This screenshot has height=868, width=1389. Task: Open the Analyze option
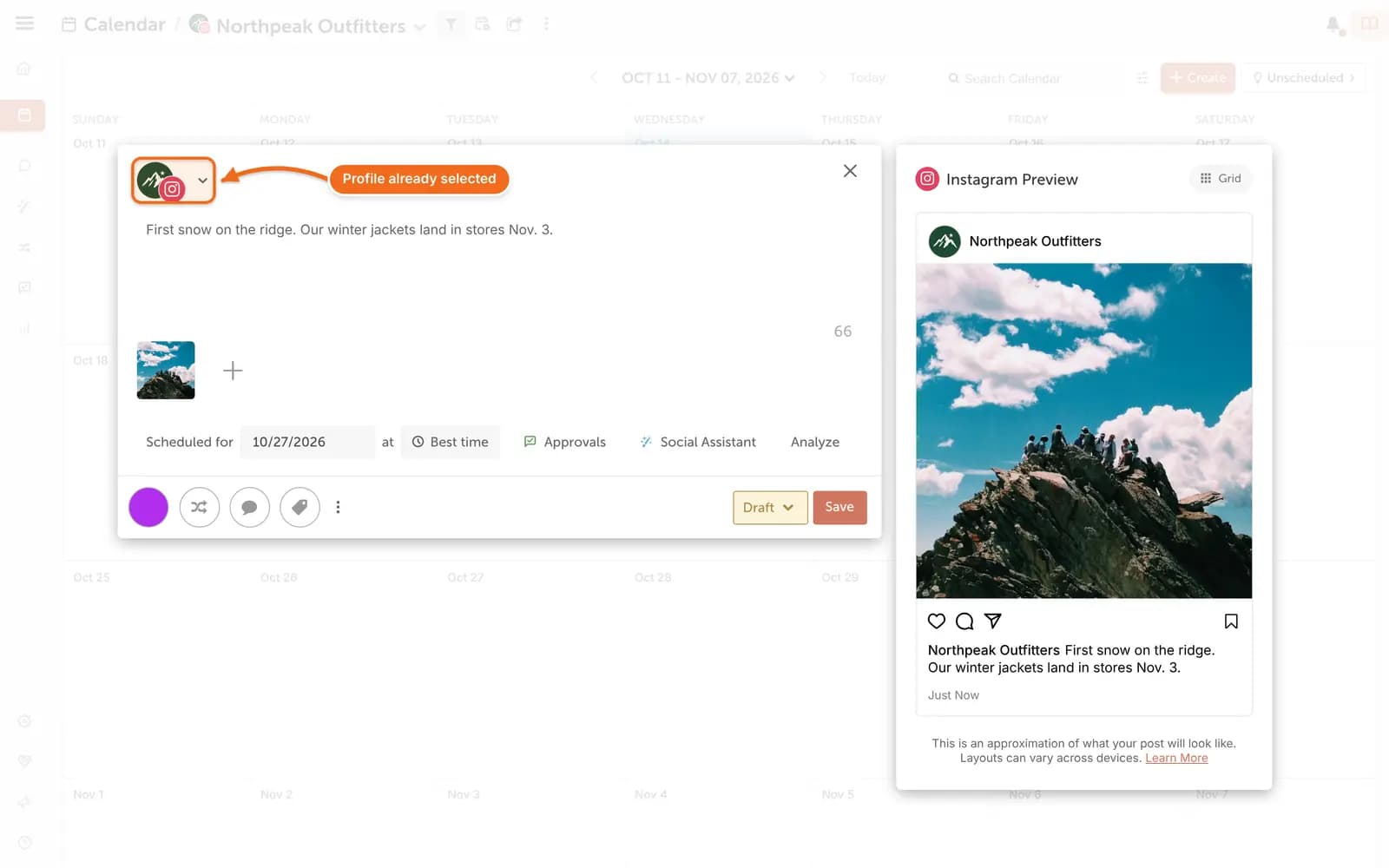(x=815, y=442)
